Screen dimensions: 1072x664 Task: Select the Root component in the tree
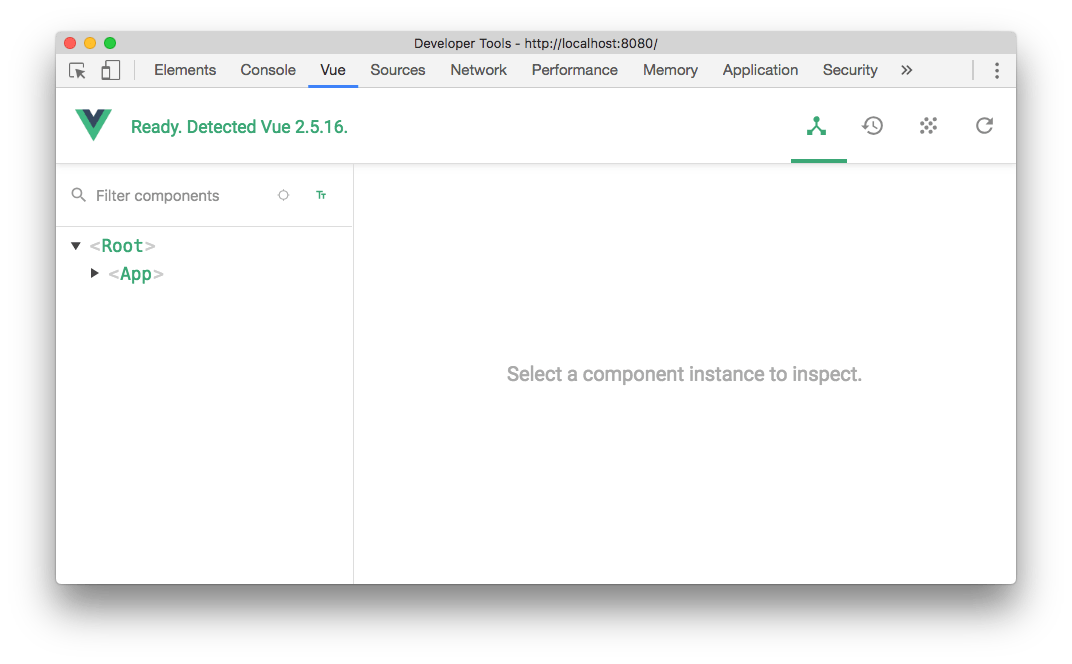[x=123, y=245]
